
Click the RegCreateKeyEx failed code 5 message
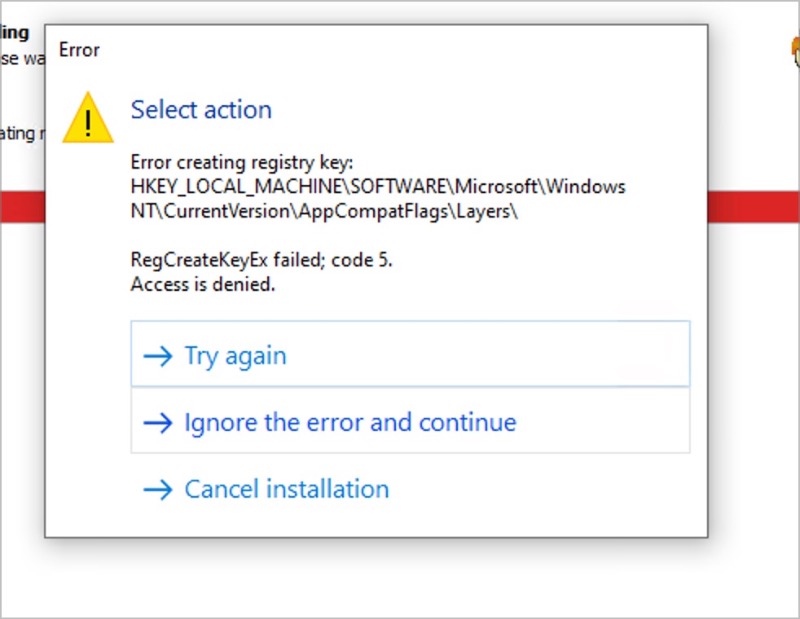(x=261, y=260)
